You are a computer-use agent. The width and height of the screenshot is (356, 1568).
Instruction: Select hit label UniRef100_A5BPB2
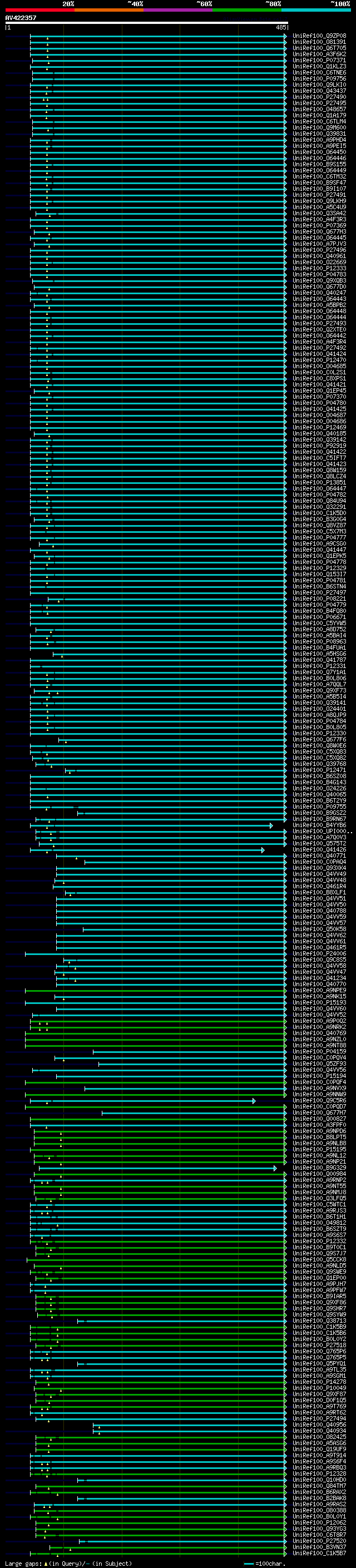pos(319,305)
